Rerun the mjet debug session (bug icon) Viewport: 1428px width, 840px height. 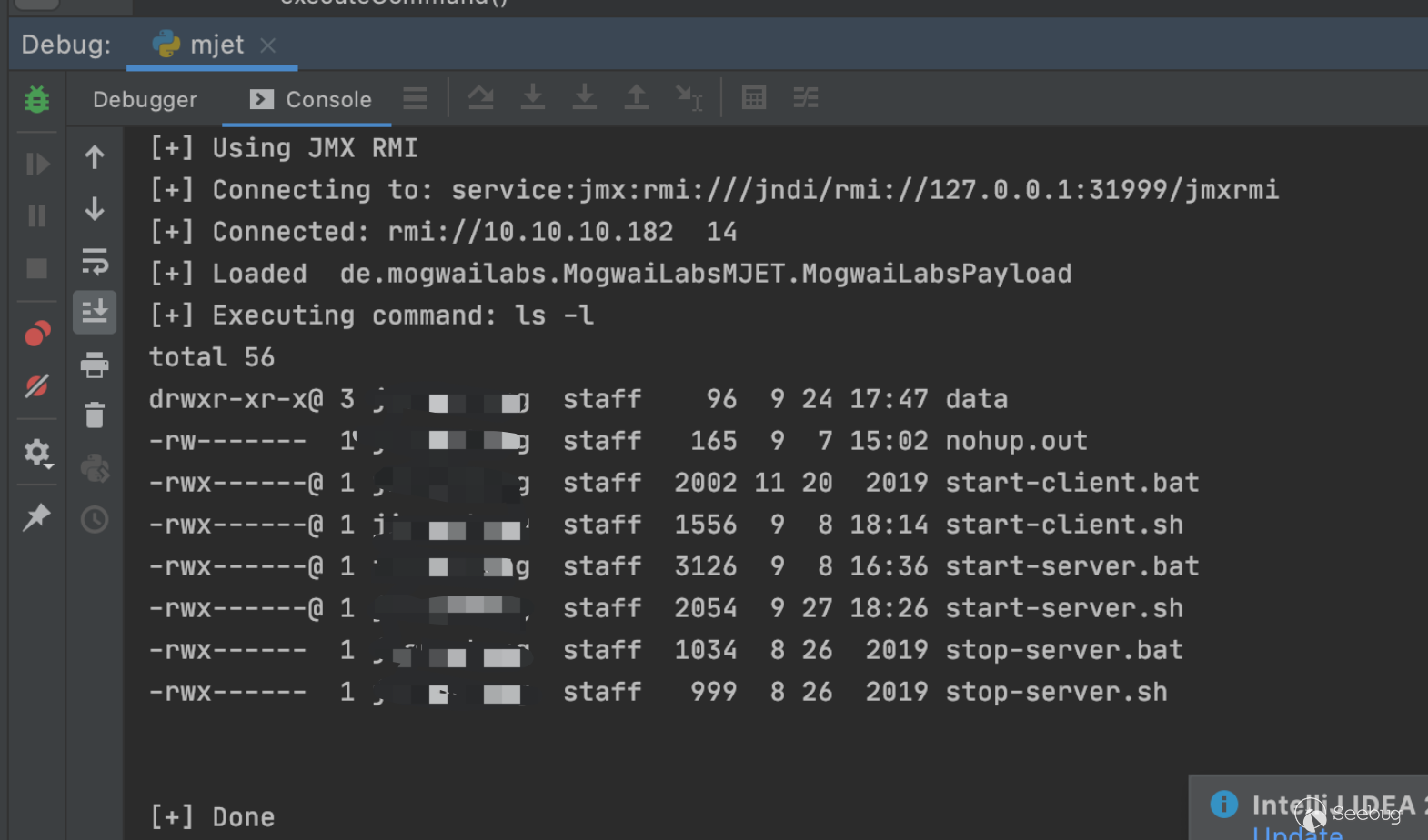click(37, 99)
